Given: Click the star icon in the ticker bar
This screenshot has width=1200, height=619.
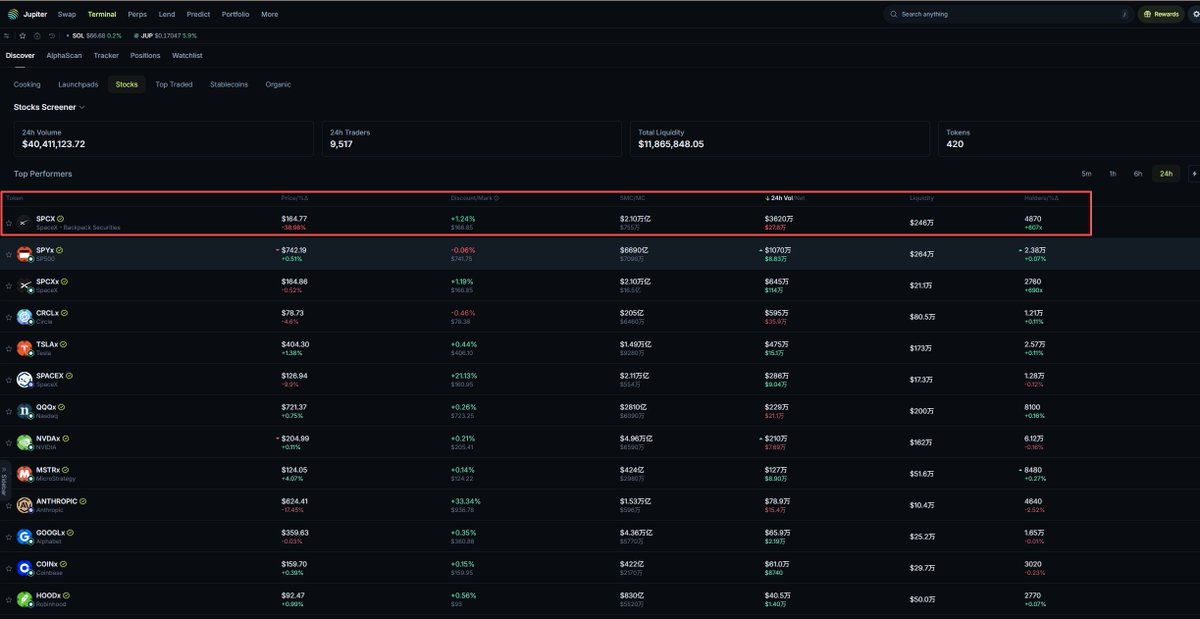Looking at the screenshot, I should [22, 35].
